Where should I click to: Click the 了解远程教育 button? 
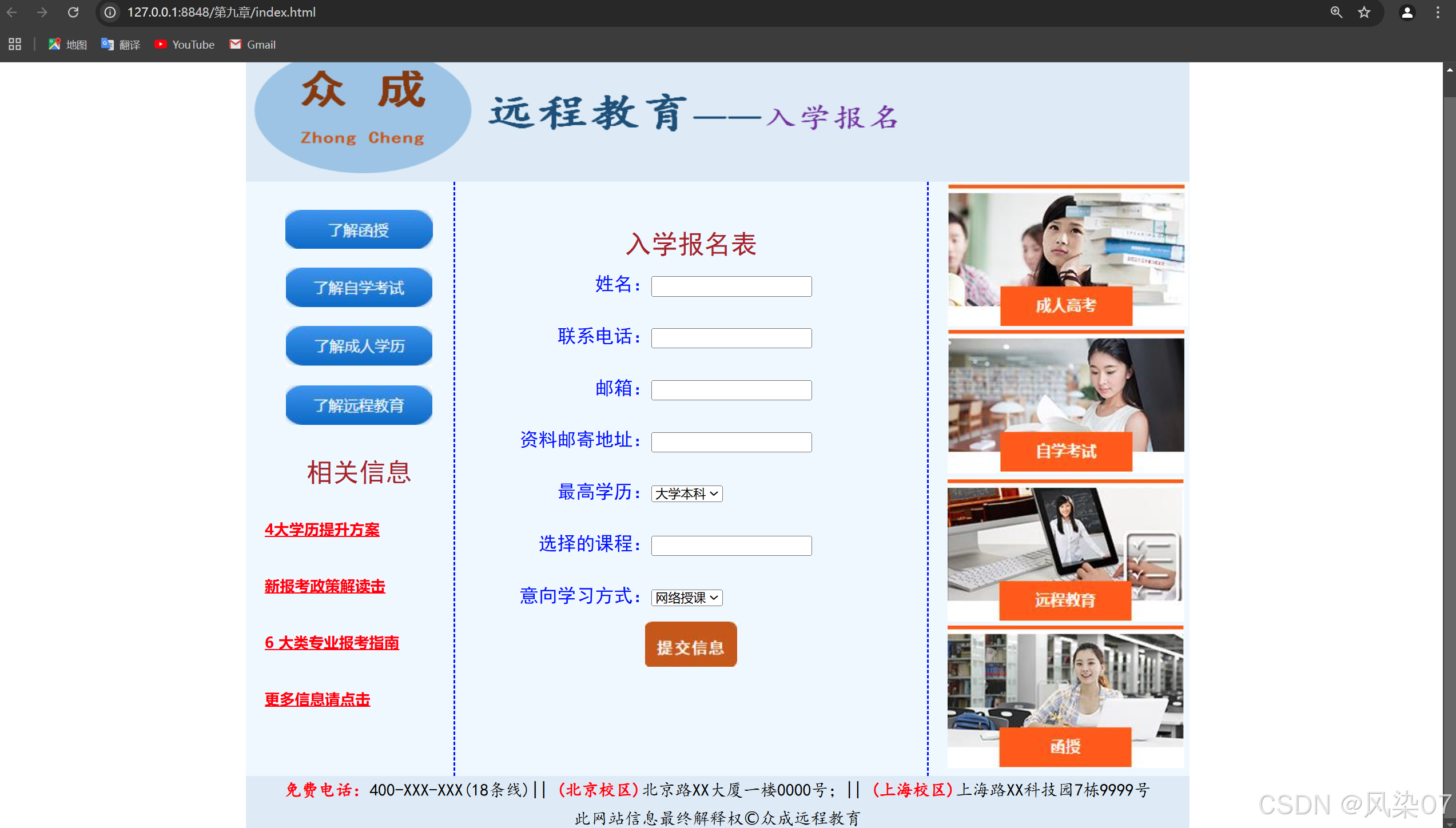tap(359, 405)
